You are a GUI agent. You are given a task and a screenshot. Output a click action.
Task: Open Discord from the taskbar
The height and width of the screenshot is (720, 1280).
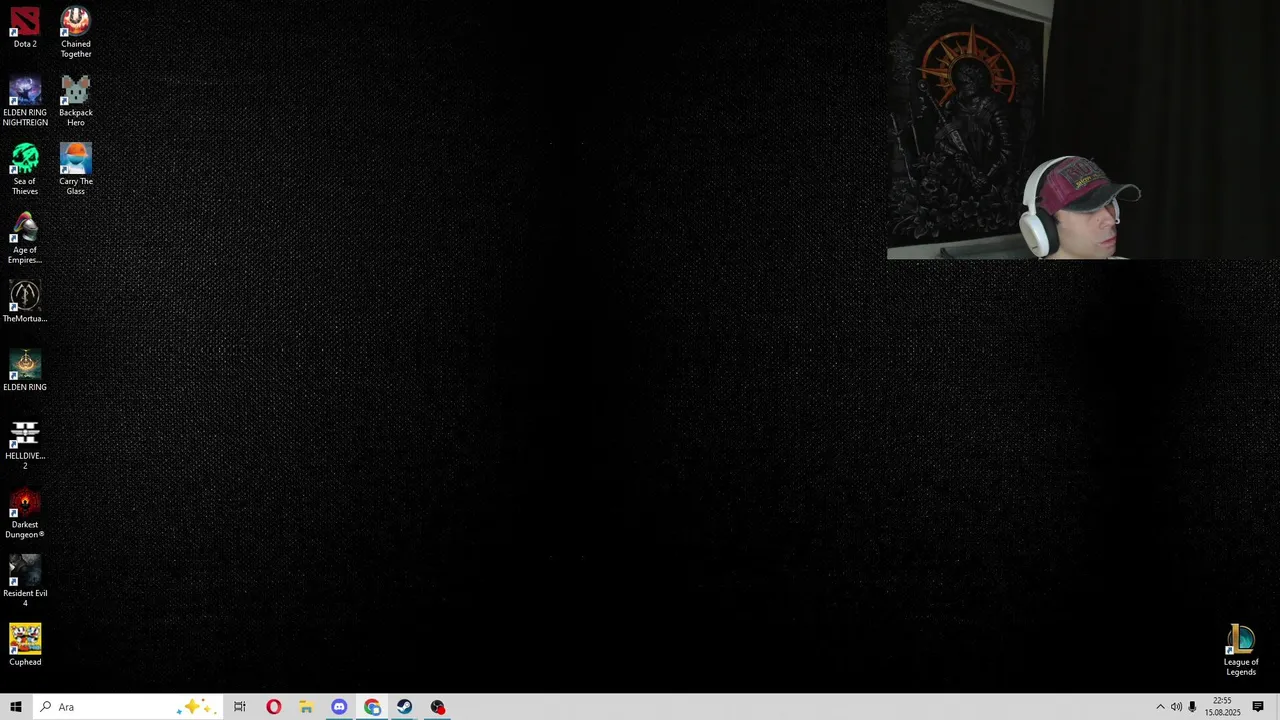[339, 707]
